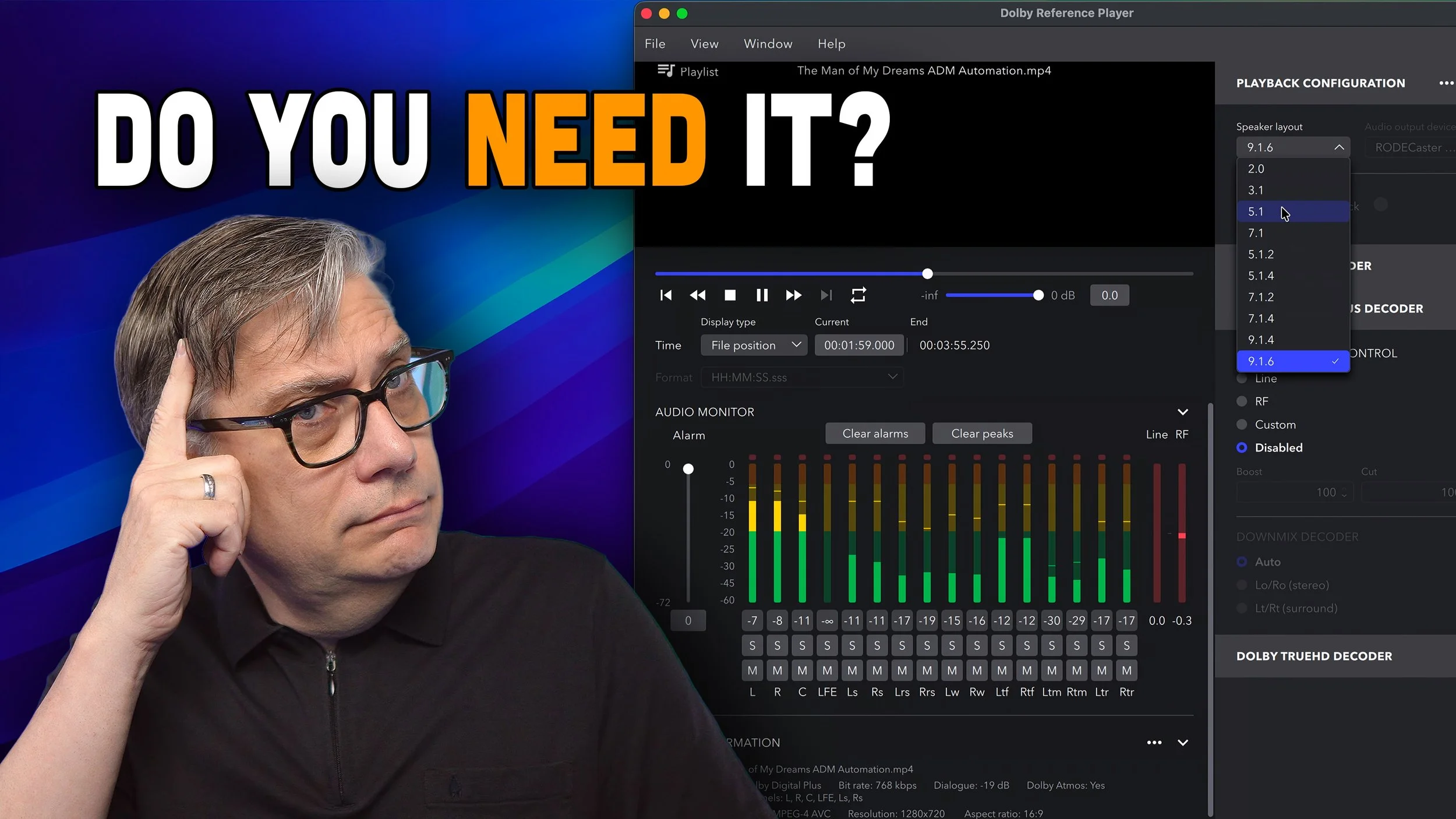Click the playback progress slider handle
1456x819 pixels.
[x=927, y=274]
